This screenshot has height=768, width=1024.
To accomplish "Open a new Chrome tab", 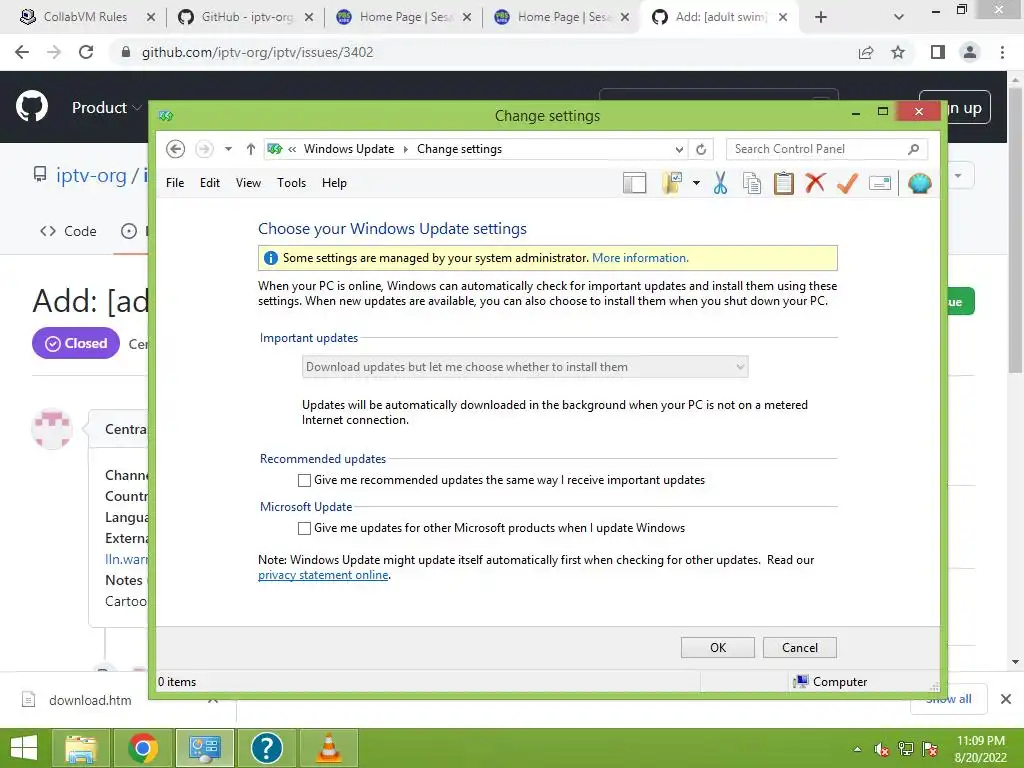I will (x=821, y=17).
